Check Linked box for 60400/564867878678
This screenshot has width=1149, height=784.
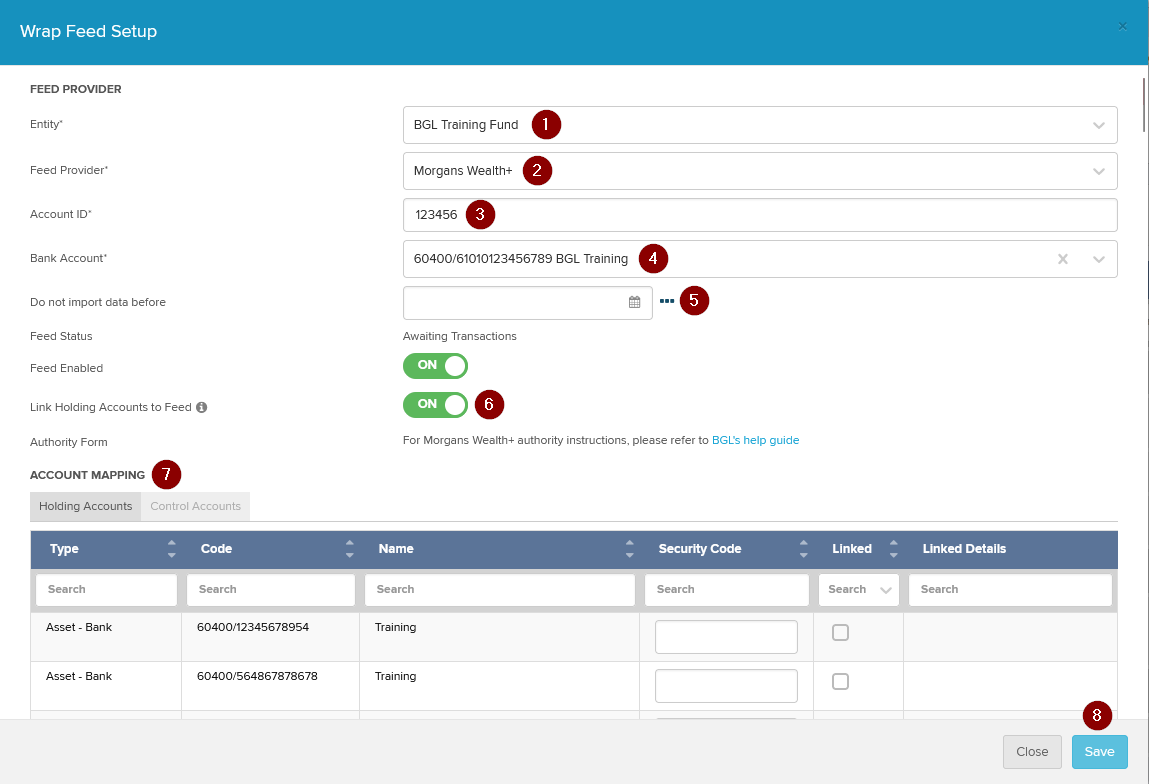coord(840,681)
